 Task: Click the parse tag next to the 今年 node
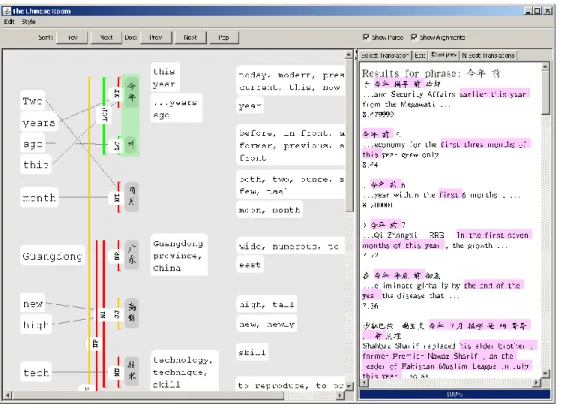[x=116, y=94]
